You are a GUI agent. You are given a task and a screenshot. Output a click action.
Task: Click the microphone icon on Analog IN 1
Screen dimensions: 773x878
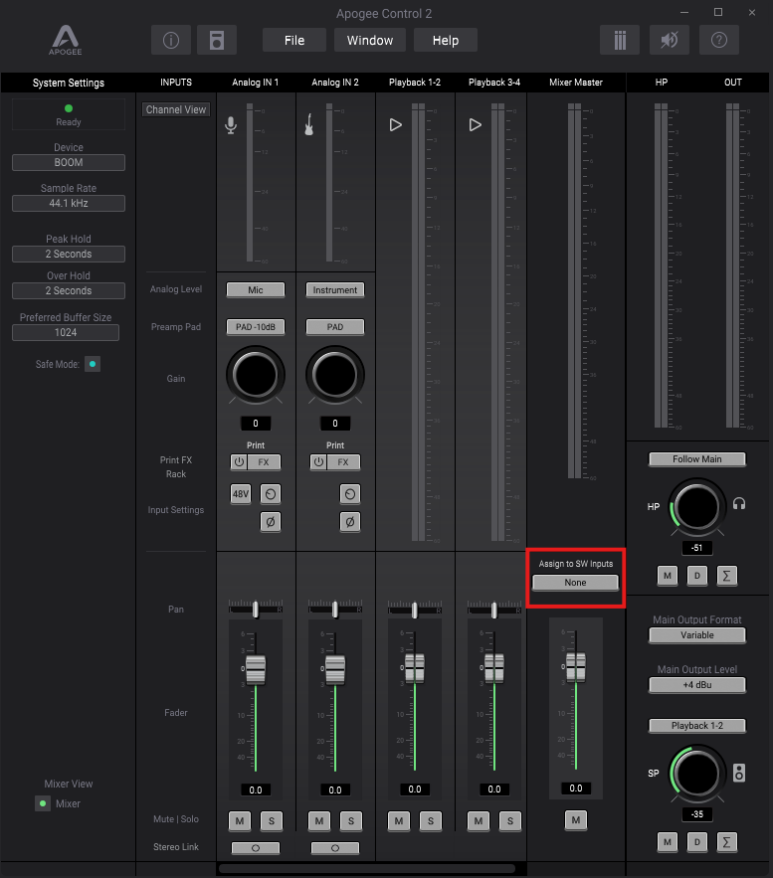(x=231, y=125)
